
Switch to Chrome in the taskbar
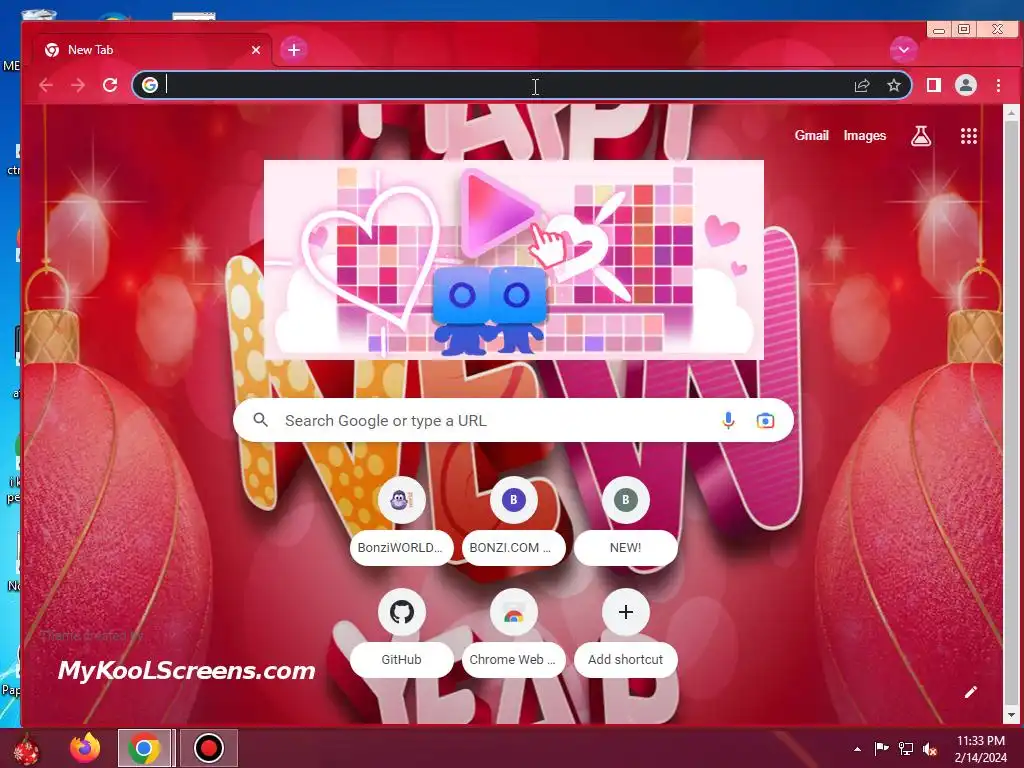[144, 748]
